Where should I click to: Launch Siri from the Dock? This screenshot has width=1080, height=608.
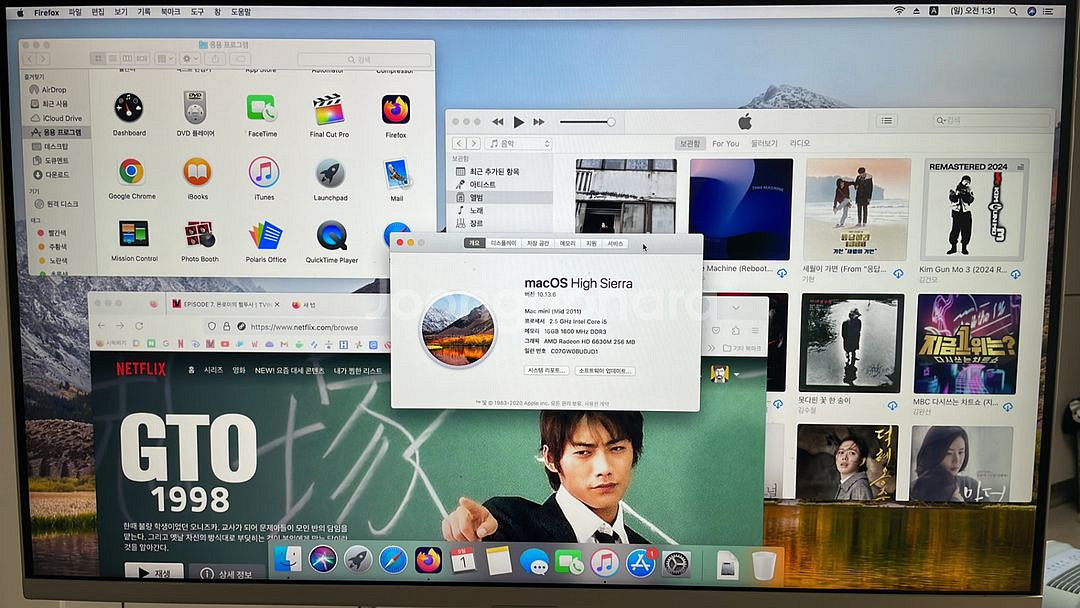coord(322,560)
